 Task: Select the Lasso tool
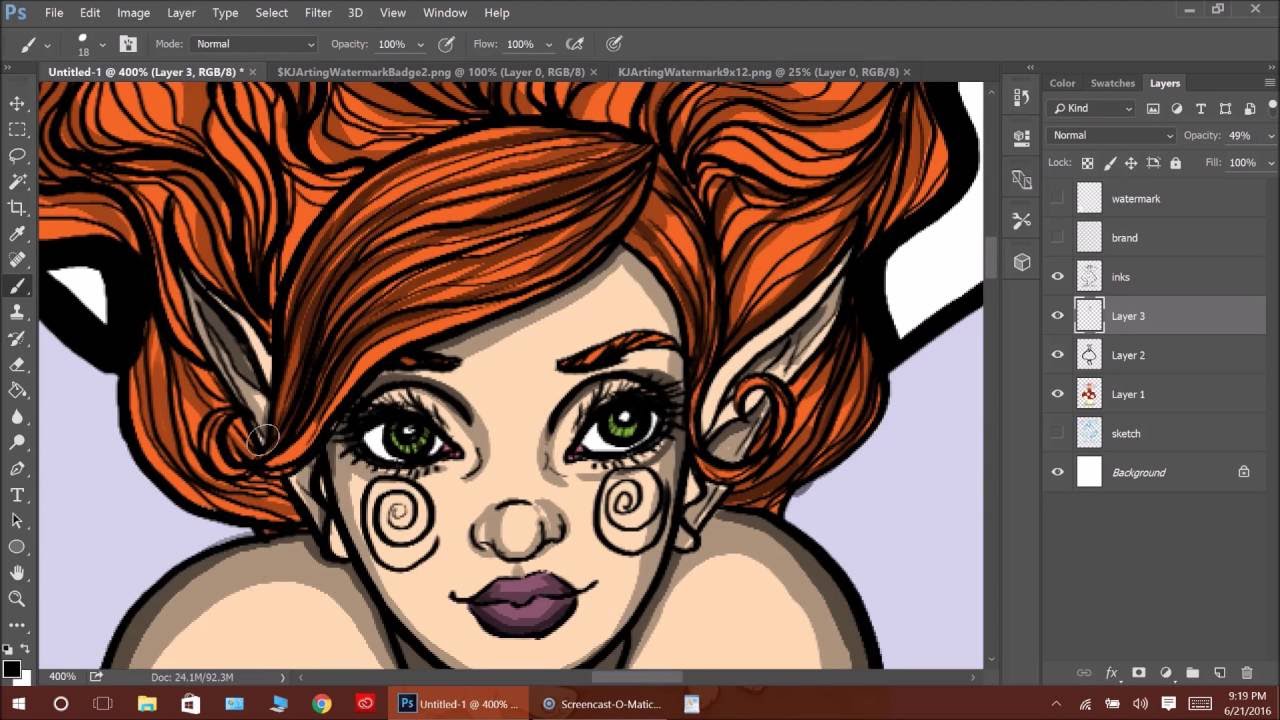tap(17, 155)
